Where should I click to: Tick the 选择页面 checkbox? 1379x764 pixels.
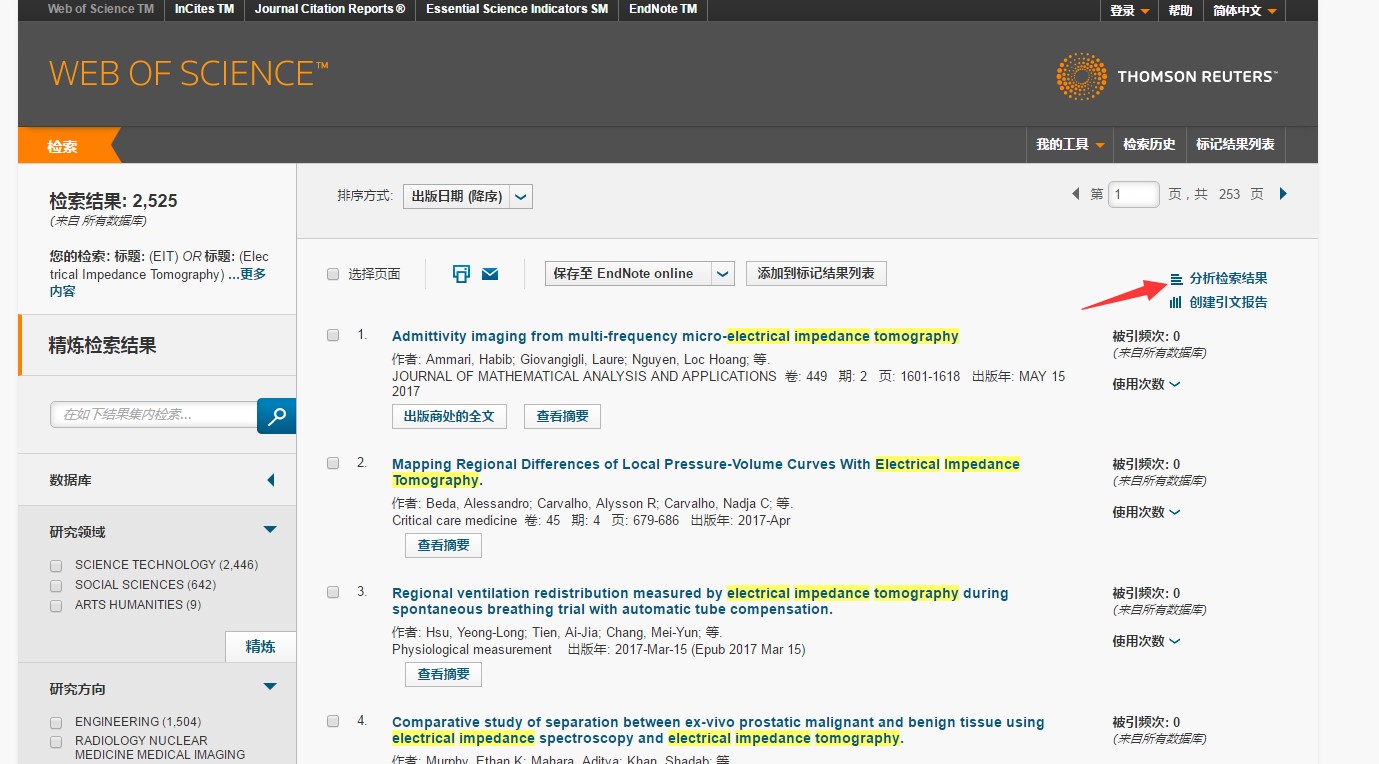coord(333,274)
